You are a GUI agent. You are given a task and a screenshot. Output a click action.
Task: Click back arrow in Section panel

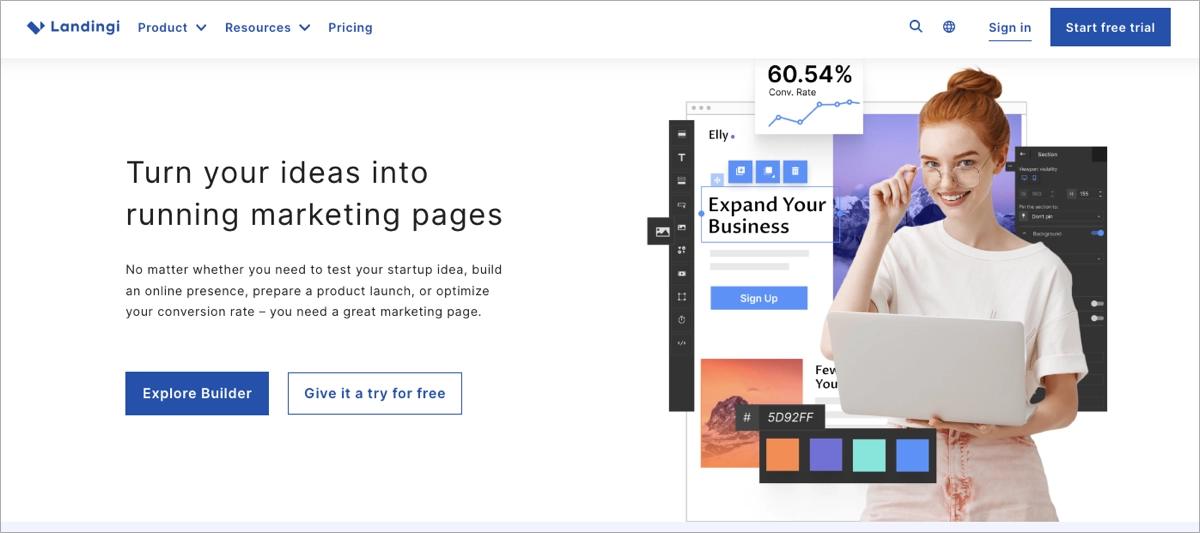click(x=1023, y=154)
